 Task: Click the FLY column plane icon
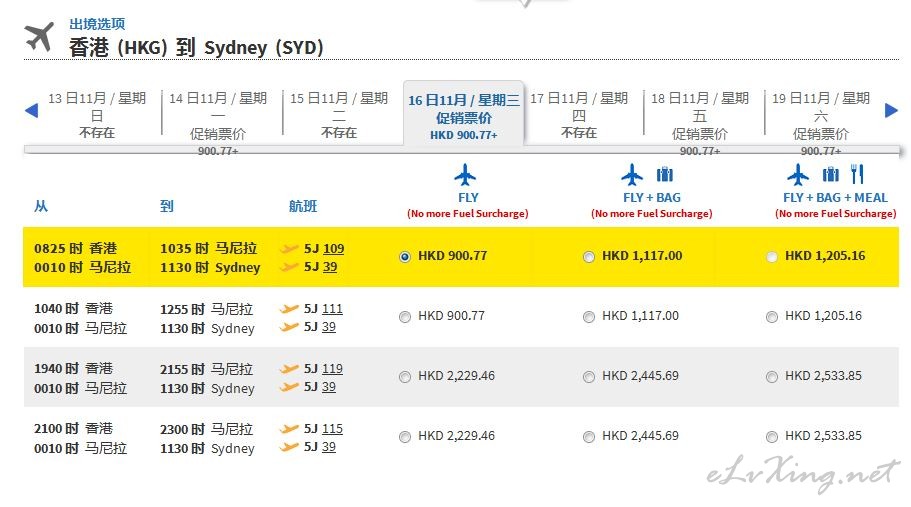tap(466, 175)
